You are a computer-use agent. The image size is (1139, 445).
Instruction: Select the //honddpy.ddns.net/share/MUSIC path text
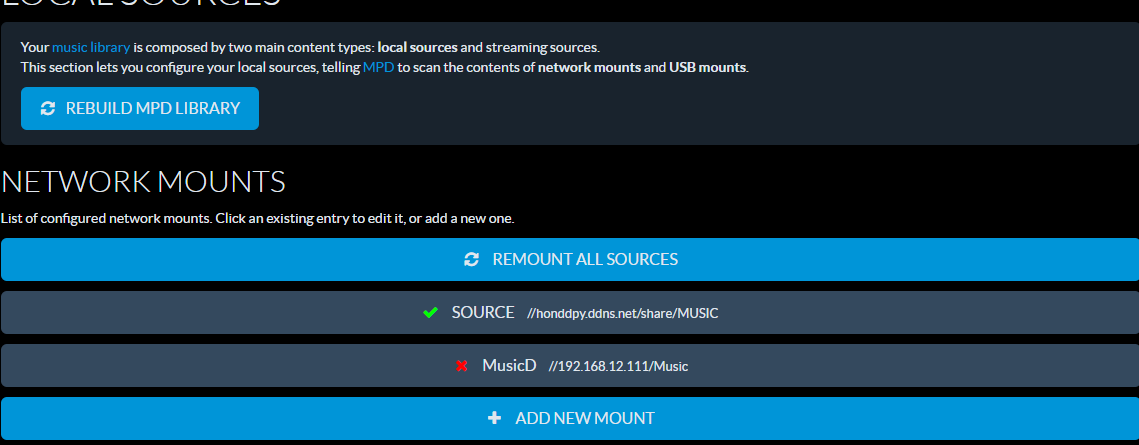pos(623,314)
